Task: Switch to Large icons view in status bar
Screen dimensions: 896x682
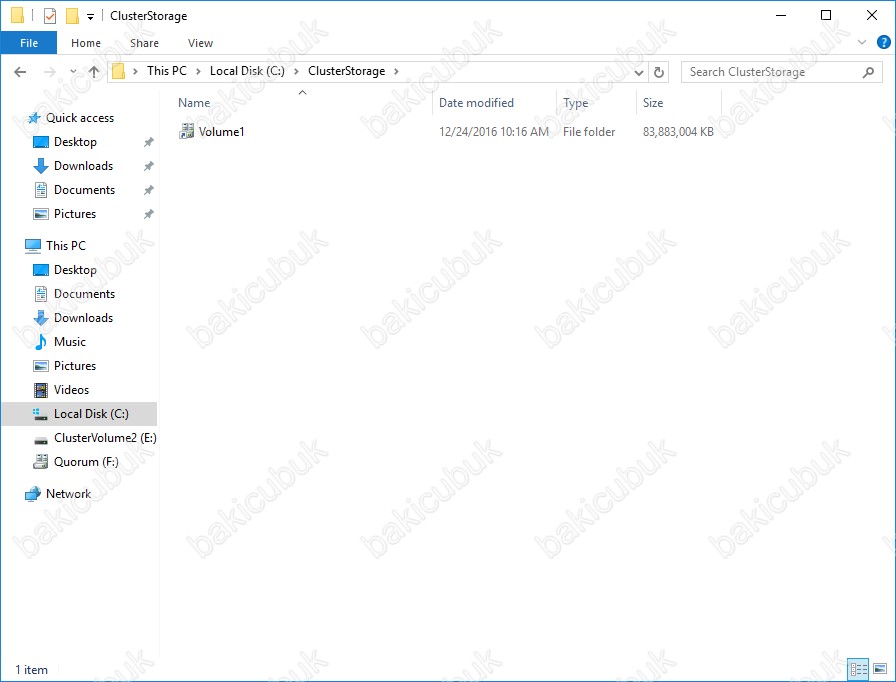Action: click(880, 669)
